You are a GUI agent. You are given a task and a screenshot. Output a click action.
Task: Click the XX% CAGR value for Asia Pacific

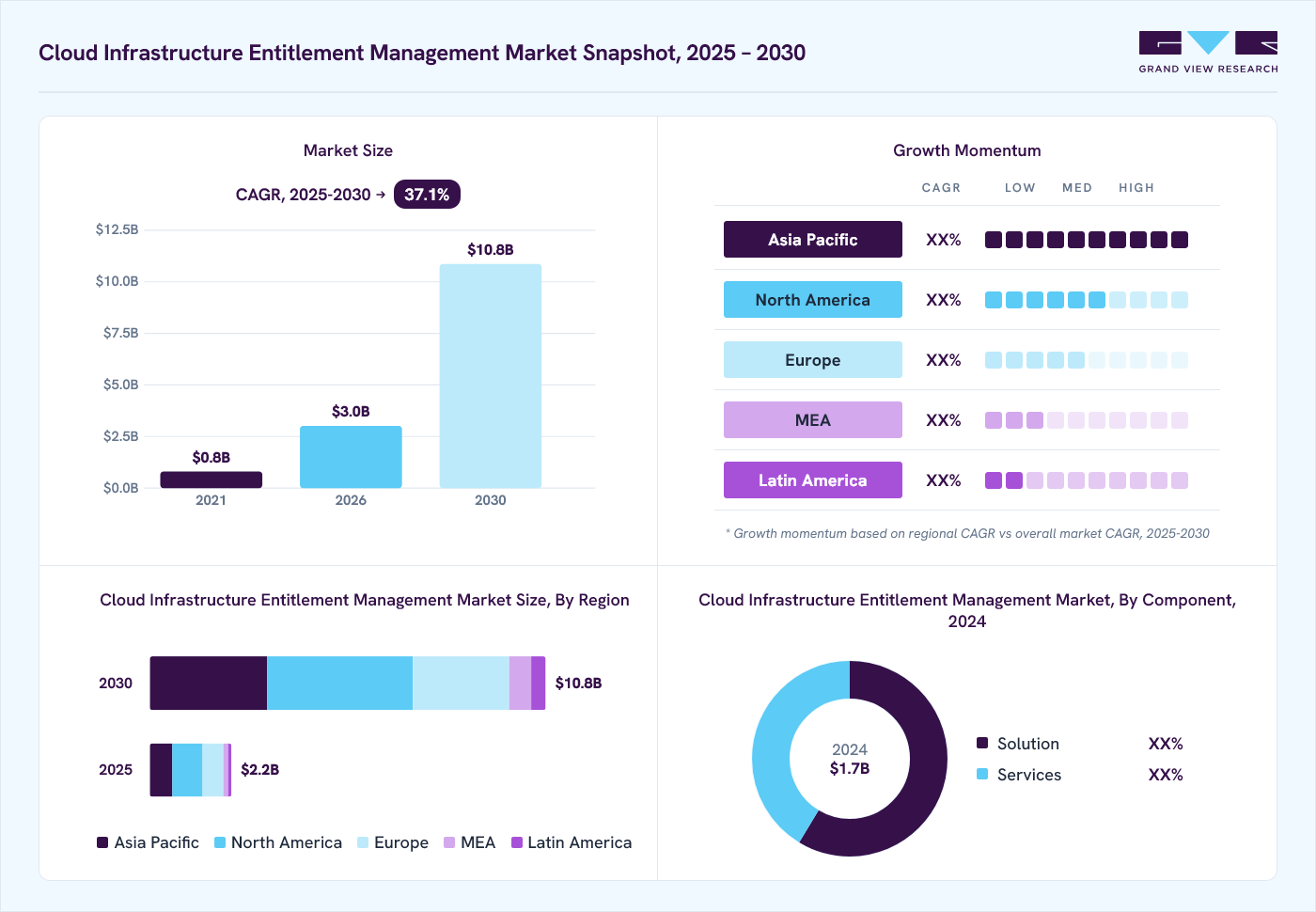(944, 240)
